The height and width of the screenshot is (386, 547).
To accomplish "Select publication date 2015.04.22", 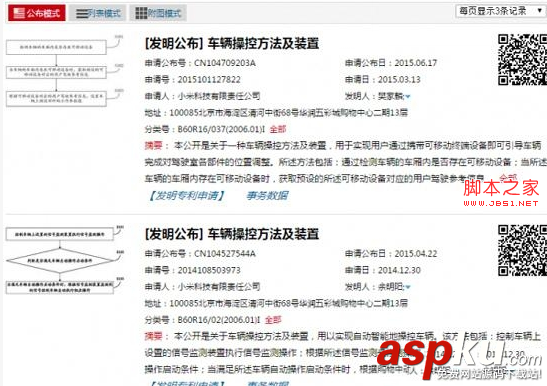I will pos(415,254).
